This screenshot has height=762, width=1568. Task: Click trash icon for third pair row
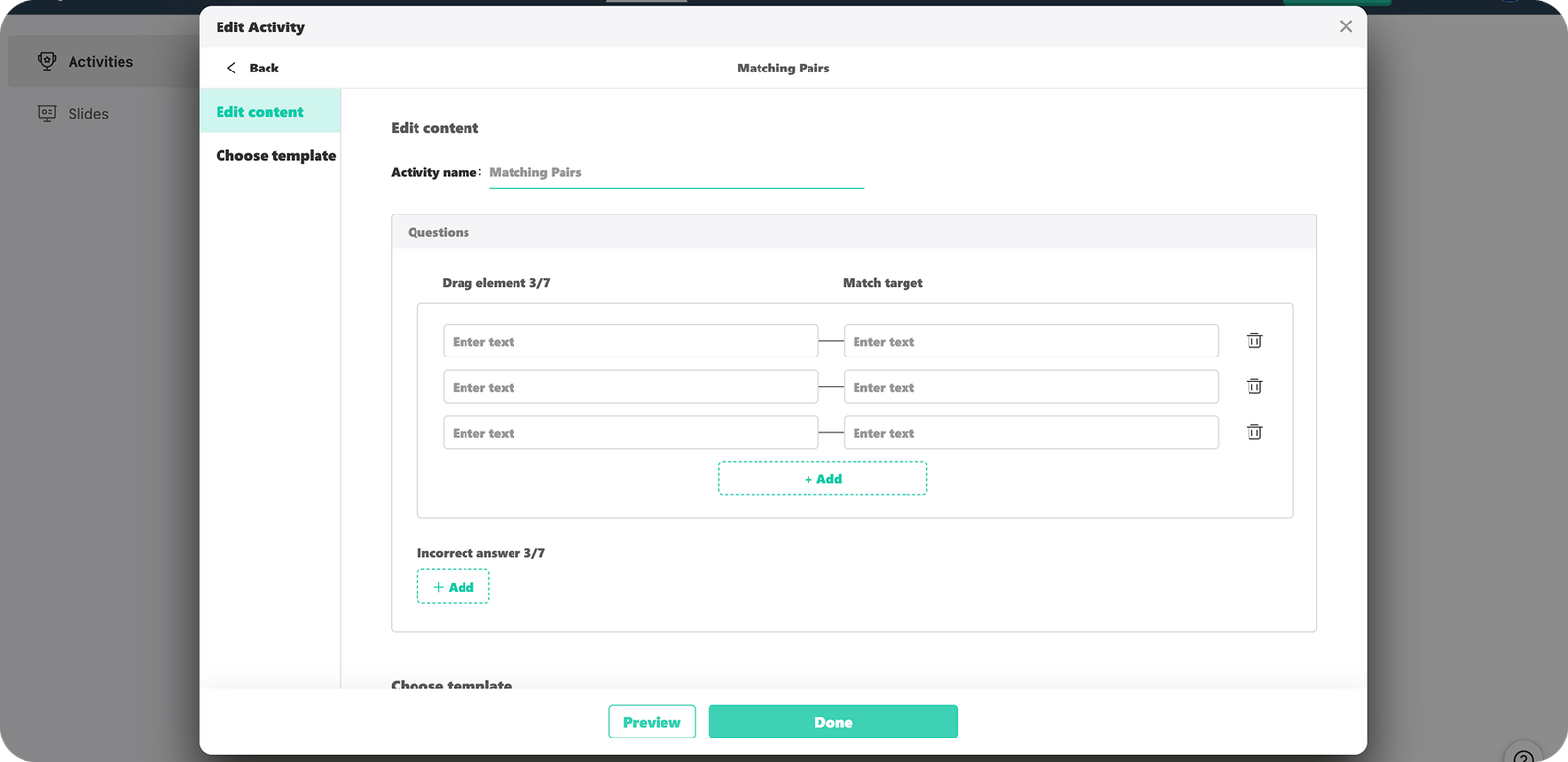1253,432
